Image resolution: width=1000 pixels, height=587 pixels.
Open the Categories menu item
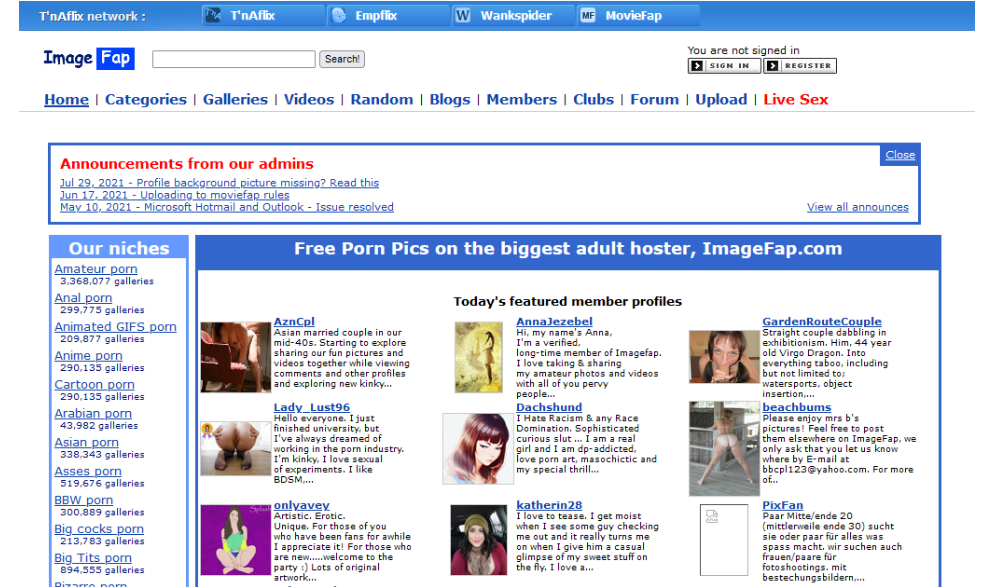tap(146, 100)
